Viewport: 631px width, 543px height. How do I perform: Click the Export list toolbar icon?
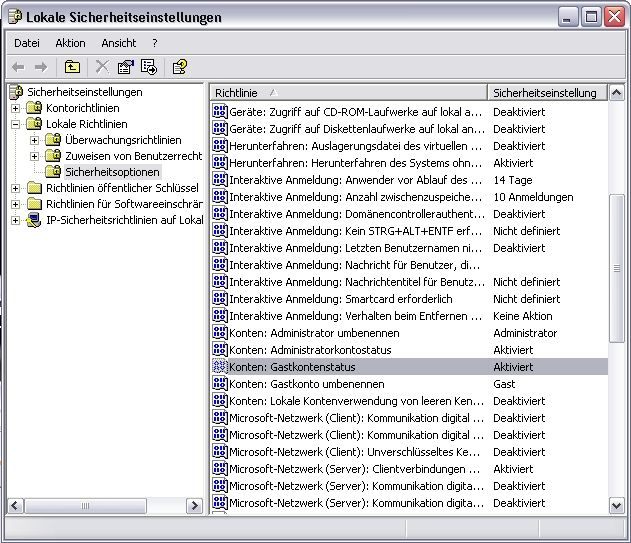point(149,67)
